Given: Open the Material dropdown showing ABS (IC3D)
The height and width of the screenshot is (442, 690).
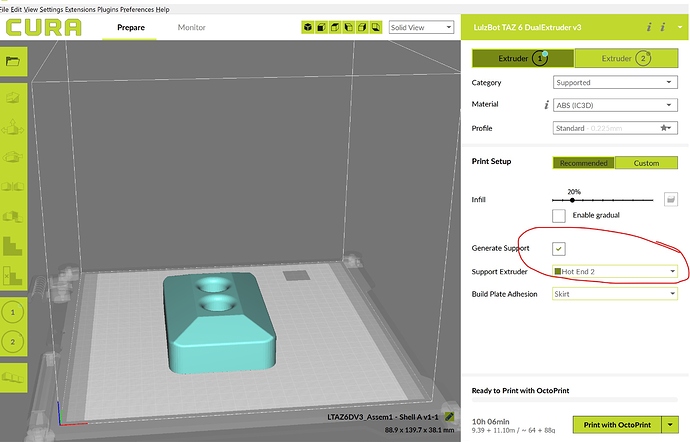Looking at the screenshot, I should pos(615,105).
